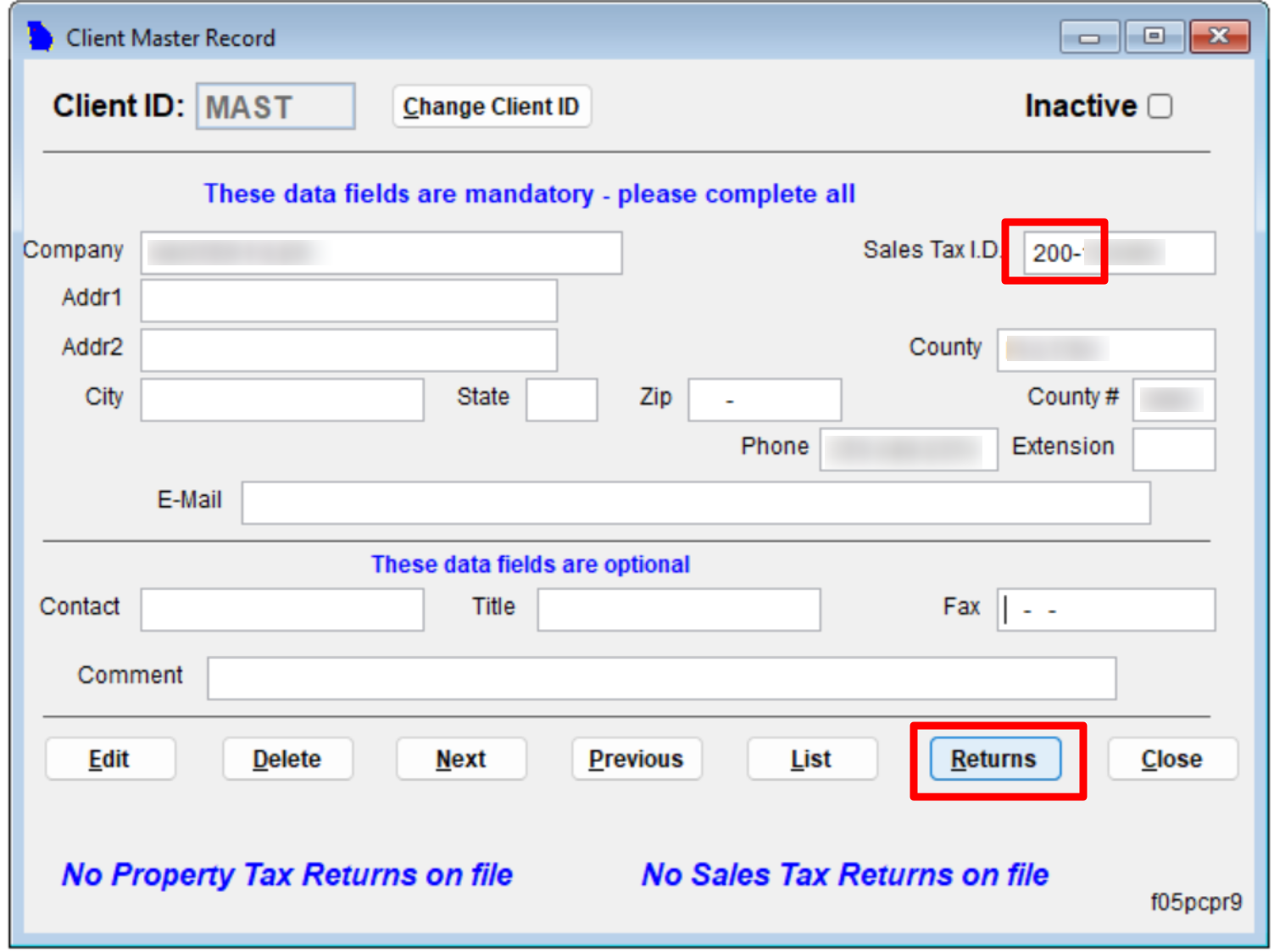Click the 'These data fields are optional' heading
1274x952 pixels.
pos(531,565)
